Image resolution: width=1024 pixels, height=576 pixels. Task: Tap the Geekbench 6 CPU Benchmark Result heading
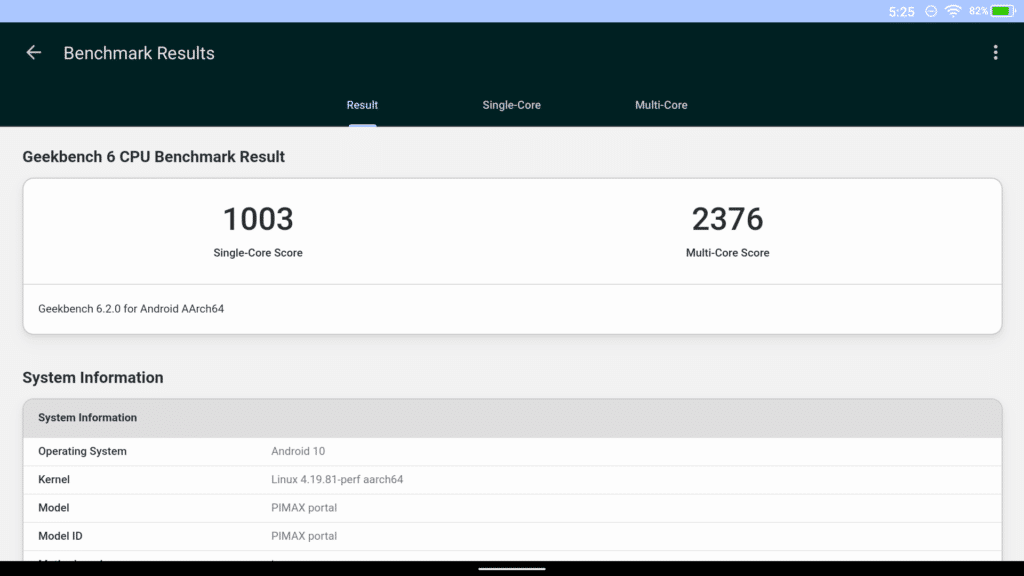coord(154,157)
